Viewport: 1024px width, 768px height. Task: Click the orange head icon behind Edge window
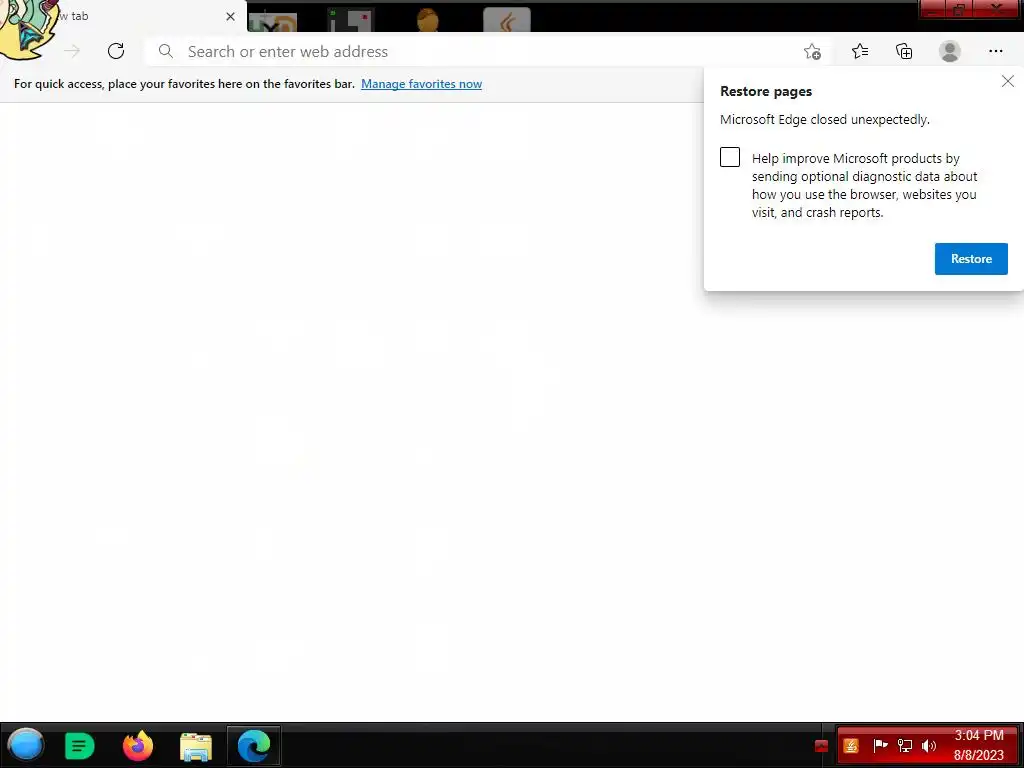click(x=428, y=20)
